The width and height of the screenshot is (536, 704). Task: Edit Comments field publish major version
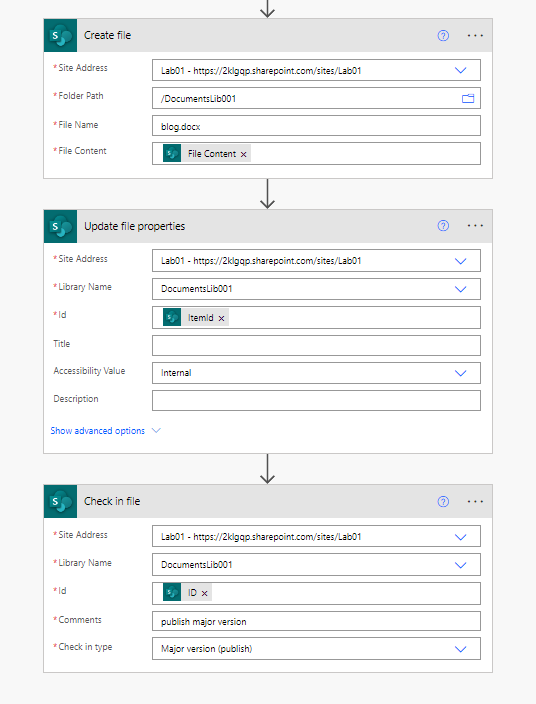pyautogui.click(x=316, y=621)
